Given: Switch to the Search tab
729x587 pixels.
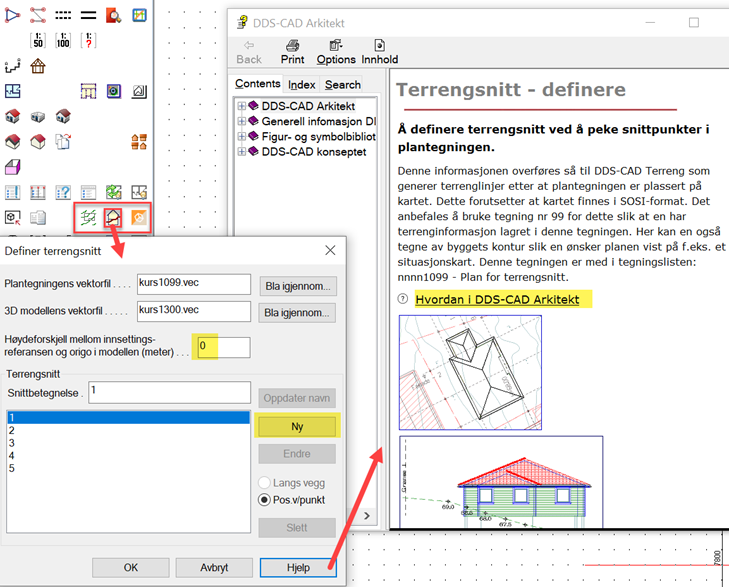Looking at the screenshot, I should (342, 85).
